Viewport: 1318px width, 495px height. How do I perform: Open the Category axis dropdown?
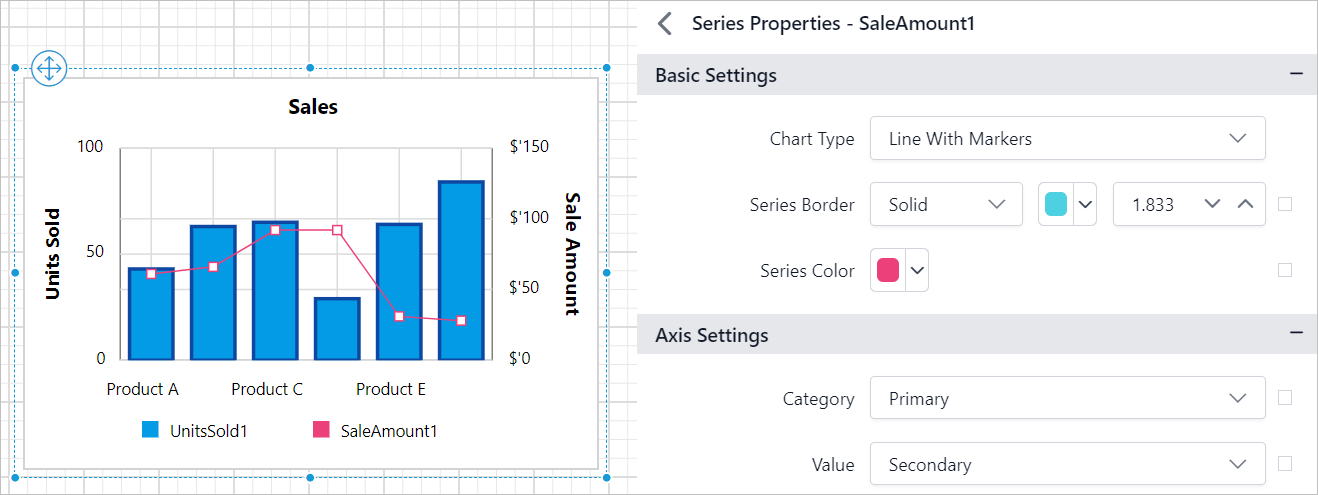[1067, 398]
